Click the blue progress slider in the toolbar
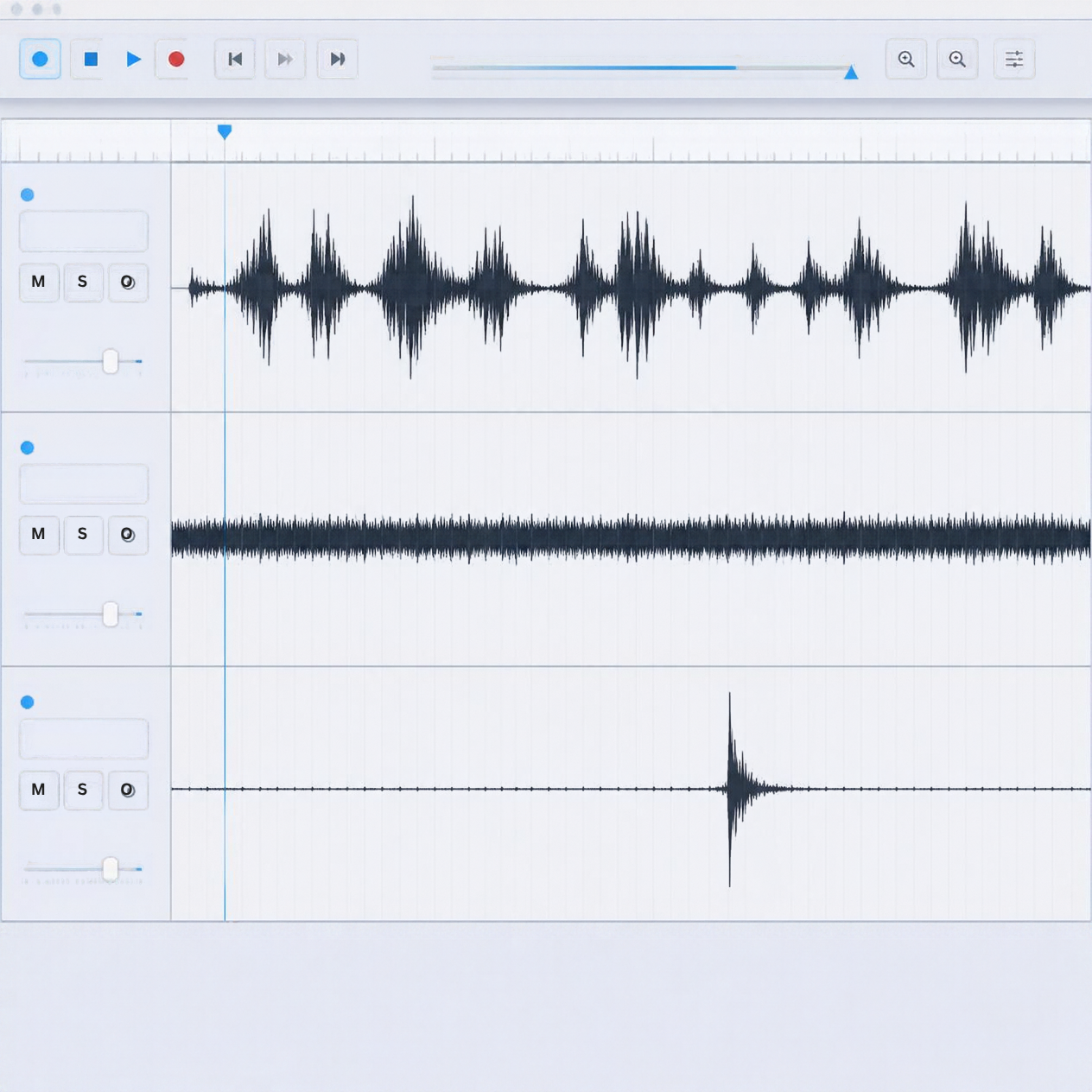 [x=644, y=67]
